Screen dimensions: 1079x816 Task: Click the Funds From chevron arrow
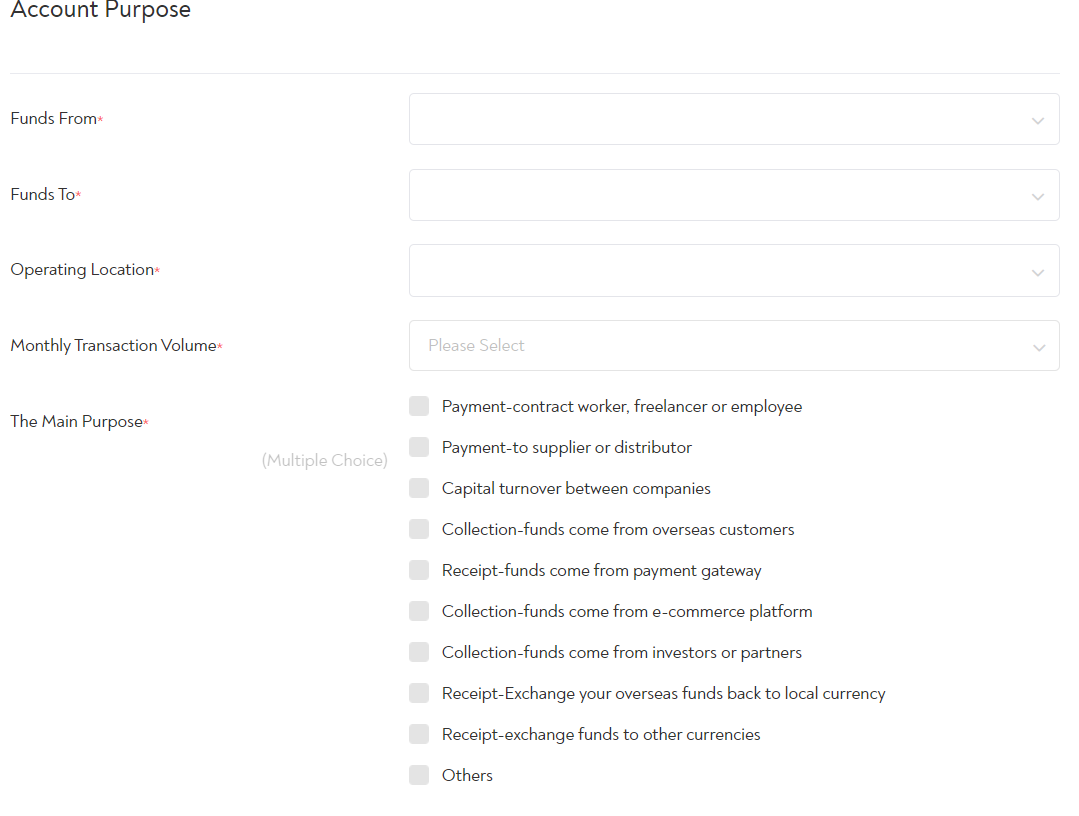[1038, 121]
